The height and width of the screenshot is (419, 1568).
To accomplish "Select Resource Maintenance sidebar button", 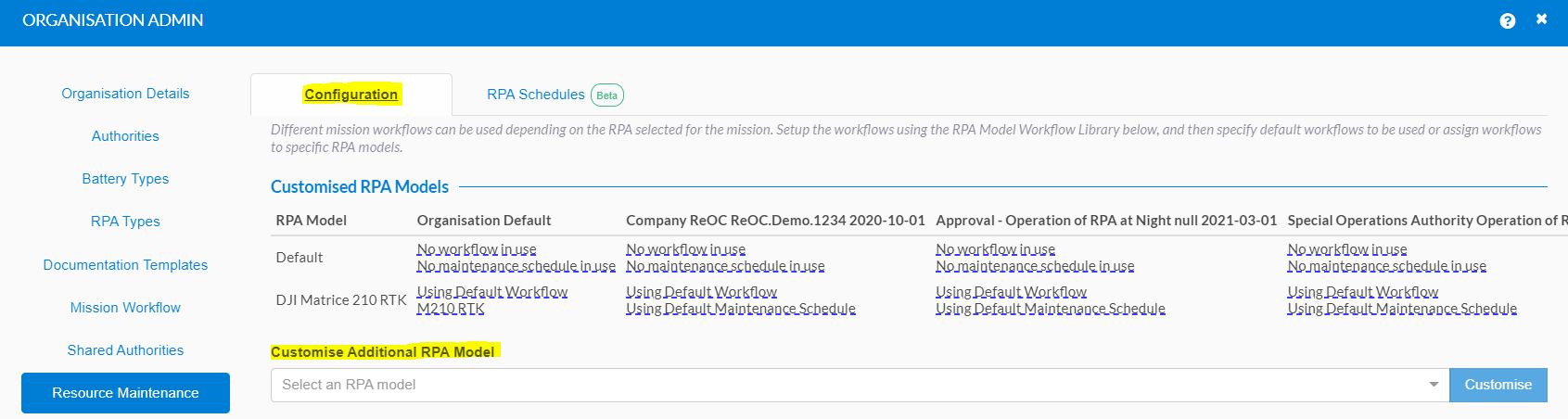I will (x=125, y=393).
